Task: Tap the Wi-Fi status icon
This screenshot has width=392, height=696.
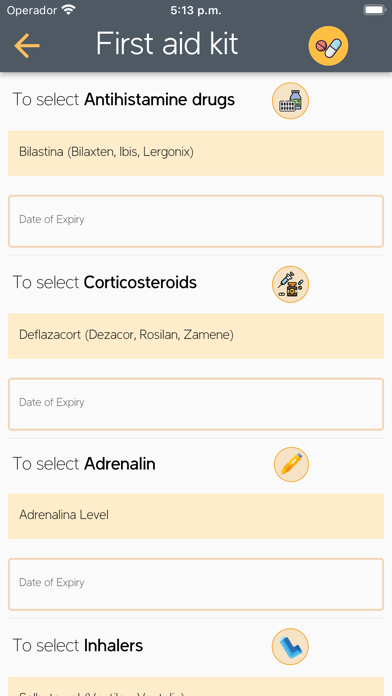Action: pos(68,10)
